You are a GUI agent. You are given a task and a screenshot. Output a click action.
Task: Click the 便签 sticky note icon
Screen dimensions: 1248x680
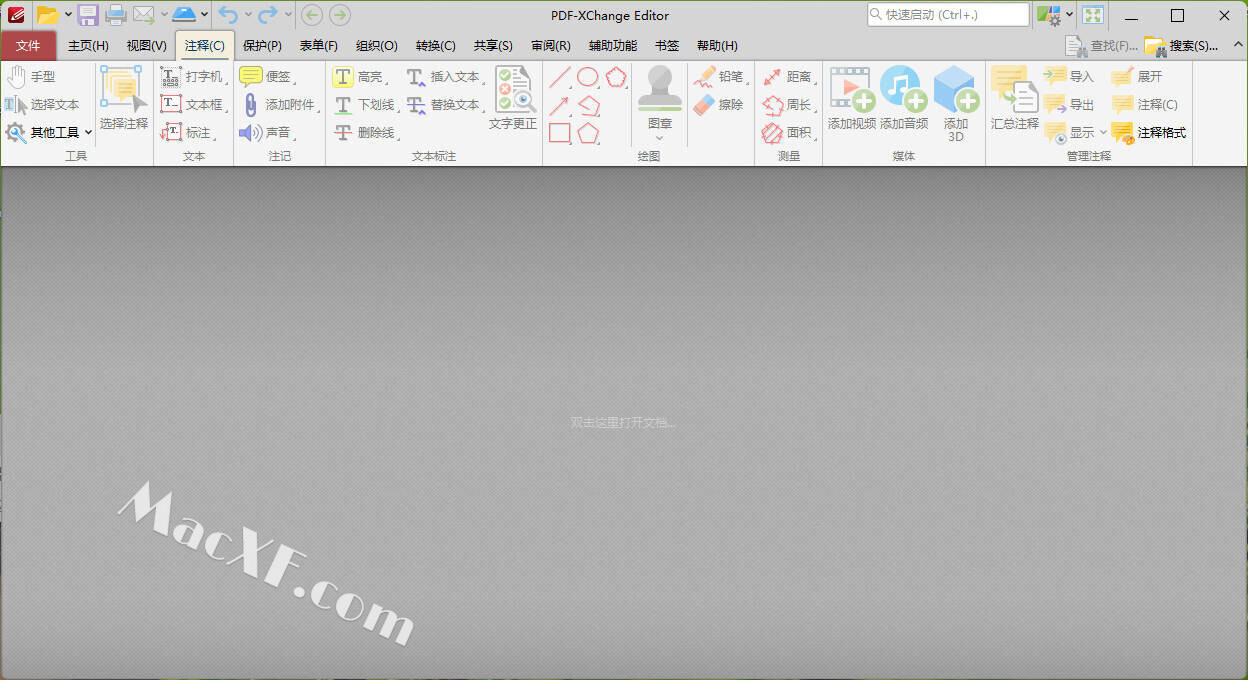[x=251, y=77]
